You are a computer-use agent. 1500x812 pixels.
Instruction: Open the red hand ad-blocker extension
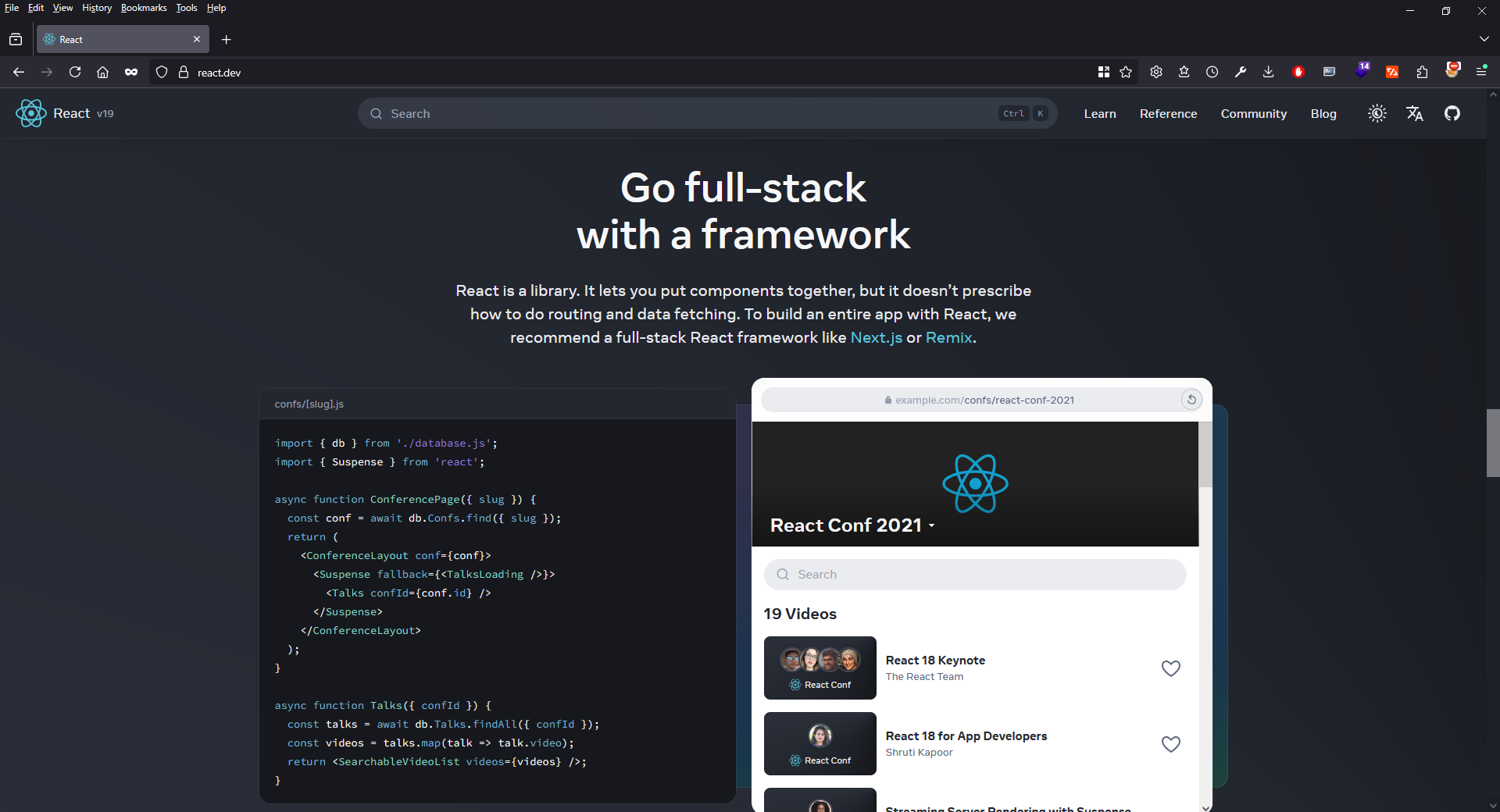(x=1298, y=72)
